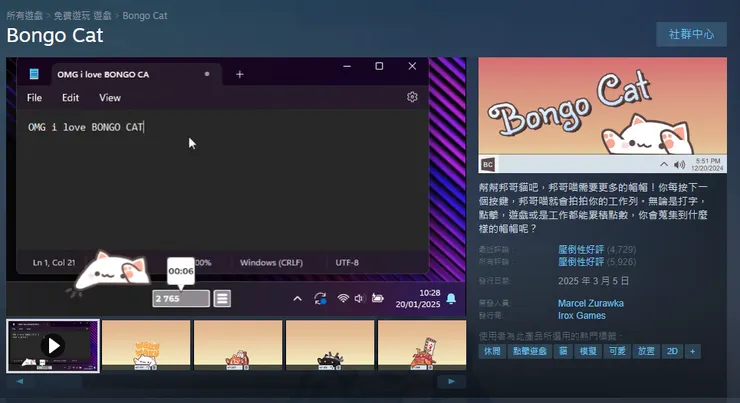
Task: Add a tag with plus button
Action: point(692,351)
